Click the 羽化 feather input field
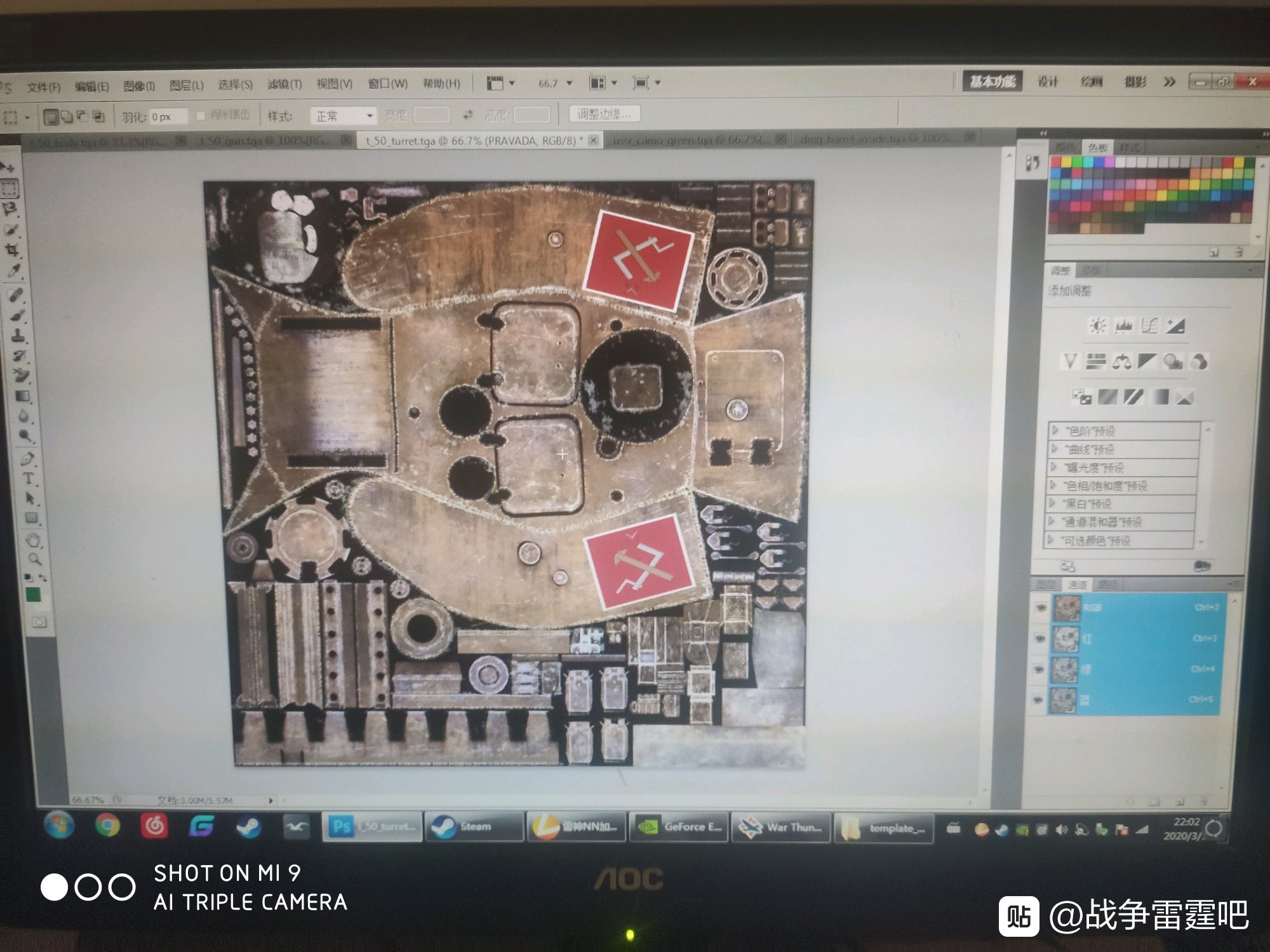This screenshot has height=952, width=1270. coord(168,117)
